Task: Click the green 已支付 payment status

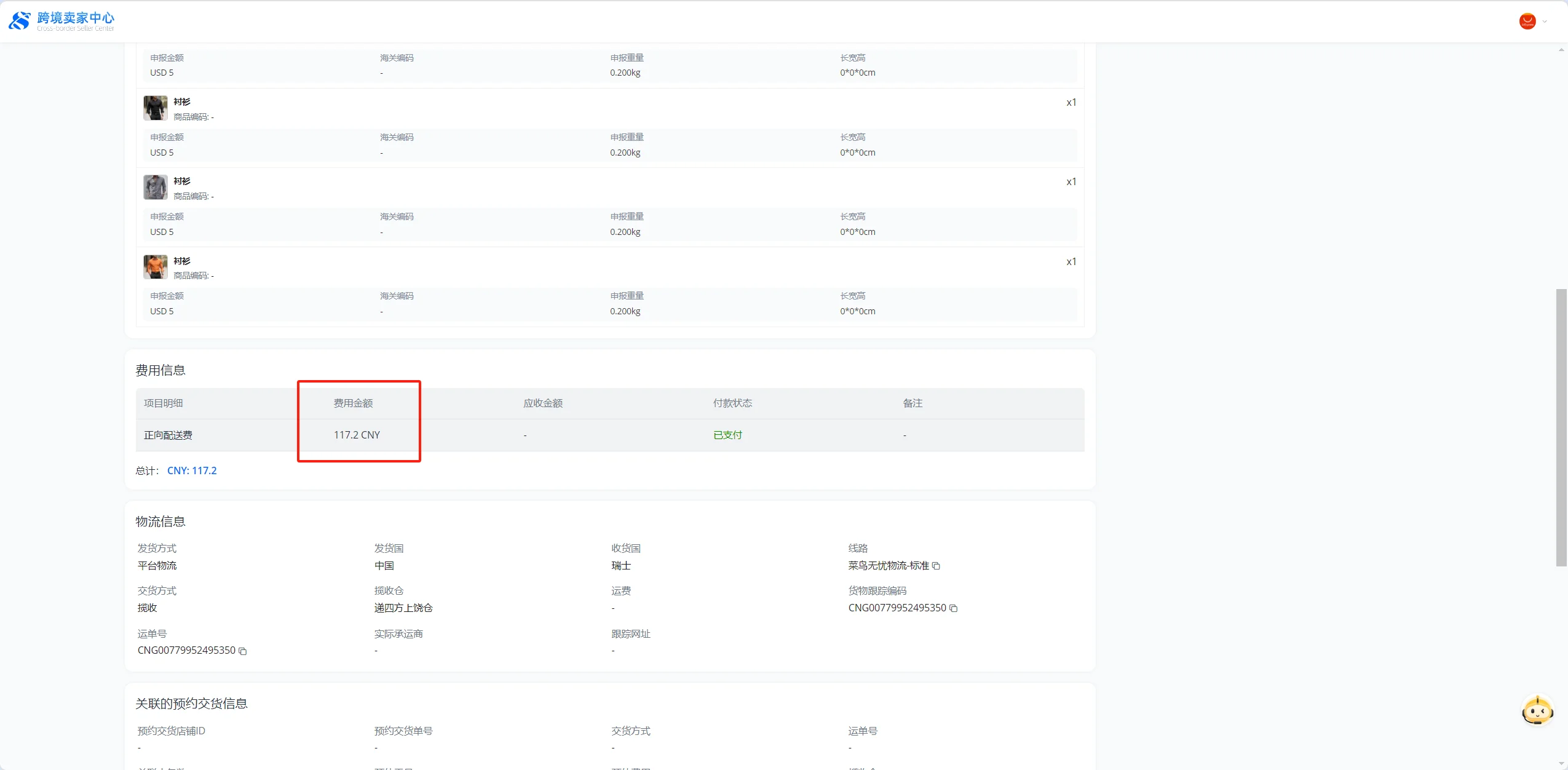Action: pyautogui.click(x=727, y=435)
